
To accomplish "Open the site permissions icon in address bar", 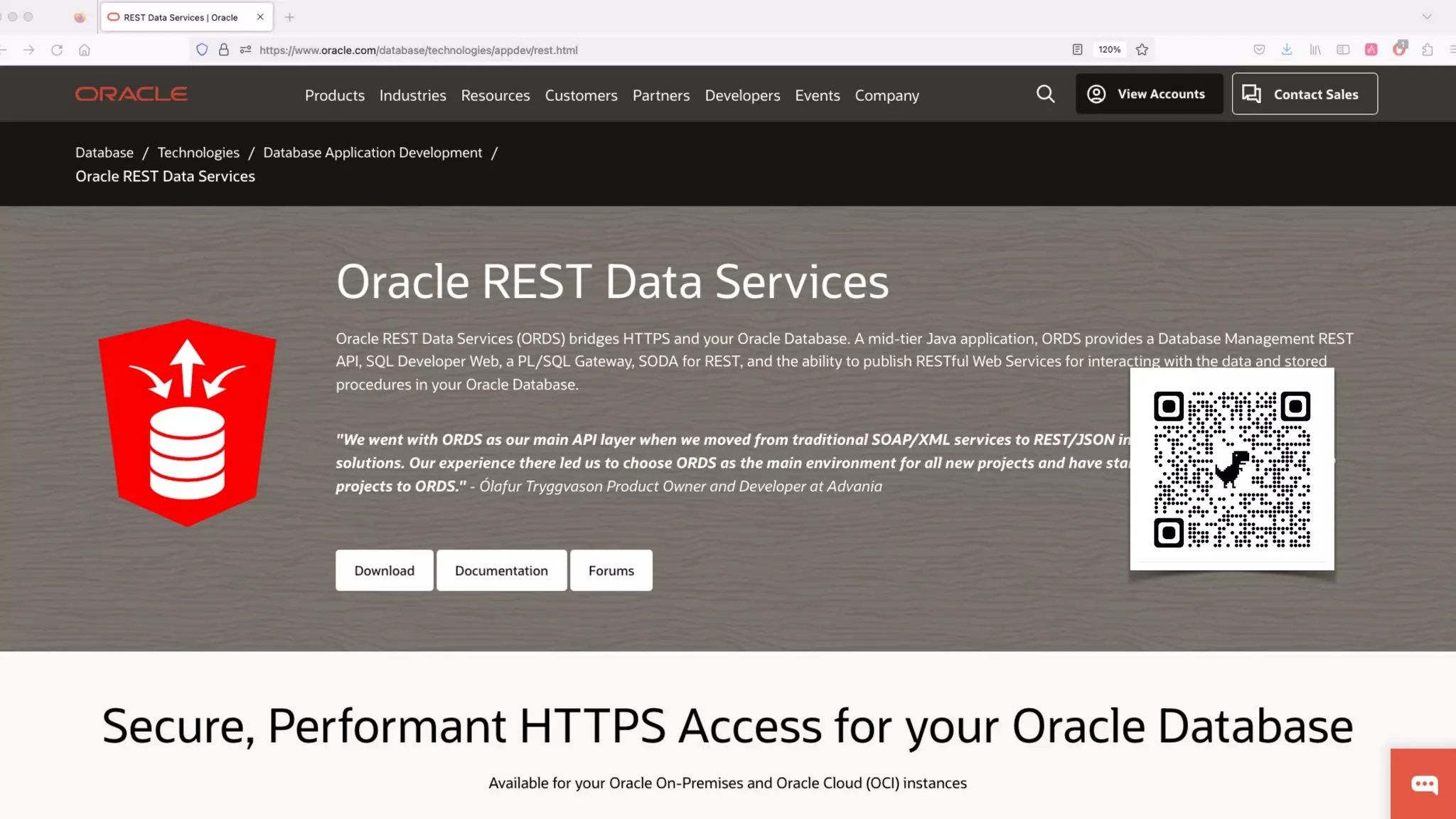I will pyautogui.click(x=245, y=50).
